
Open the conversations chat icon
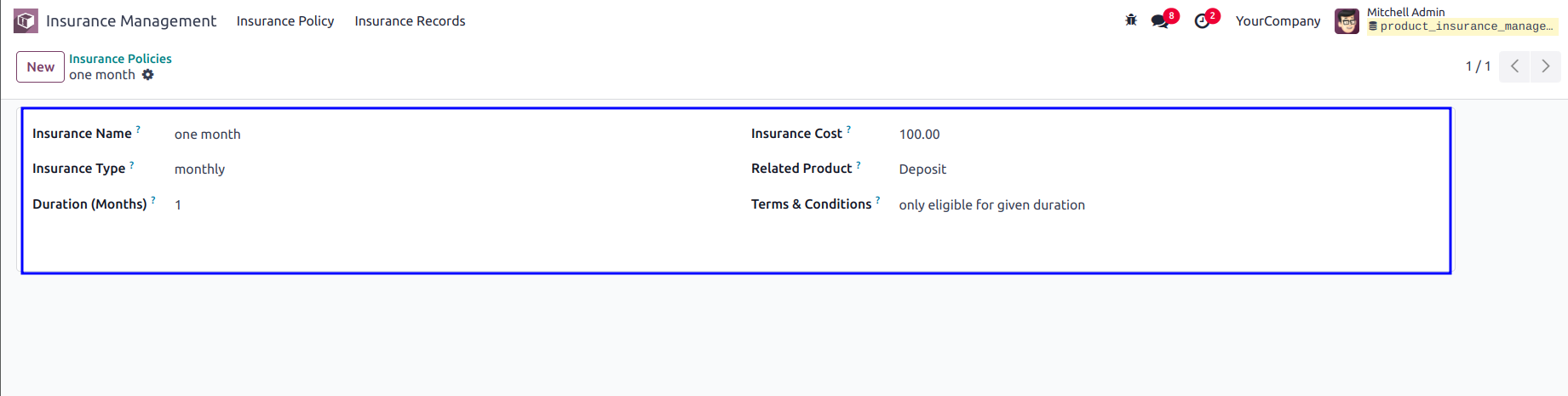pyautogui.click(x=1160, y=20)
